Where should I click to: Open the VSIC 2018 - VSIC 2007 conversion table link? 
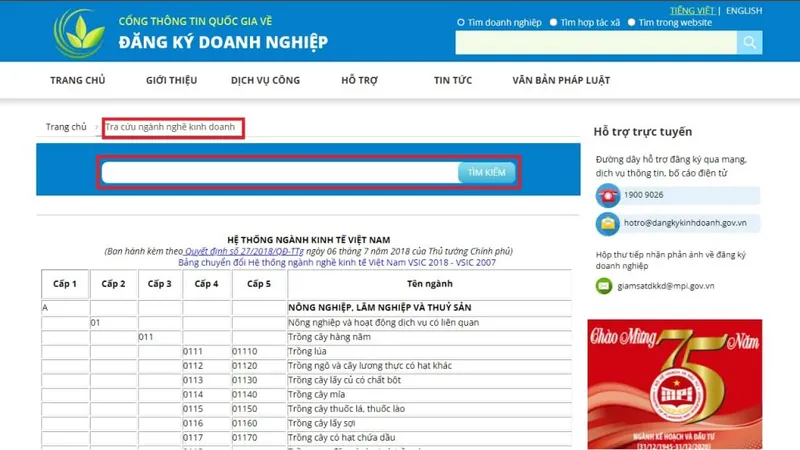point(337,262)
